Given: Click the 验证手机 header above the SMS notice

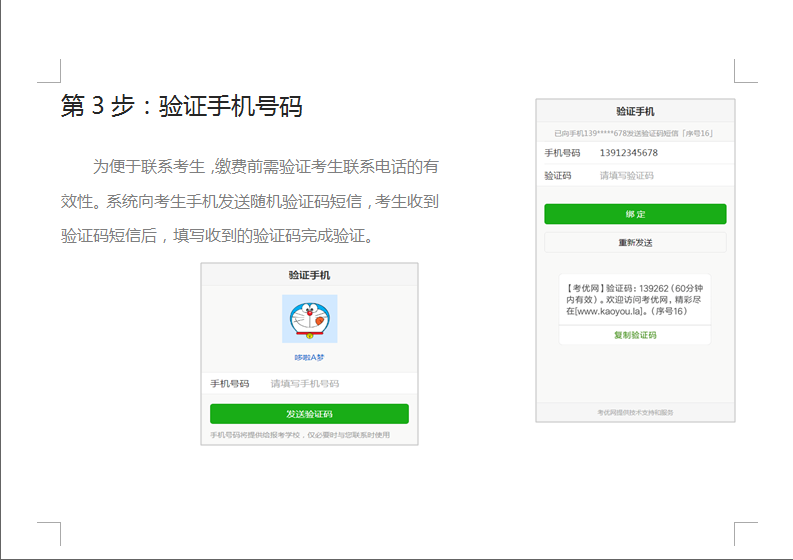Looking at the screenshot, I should 635,111.
